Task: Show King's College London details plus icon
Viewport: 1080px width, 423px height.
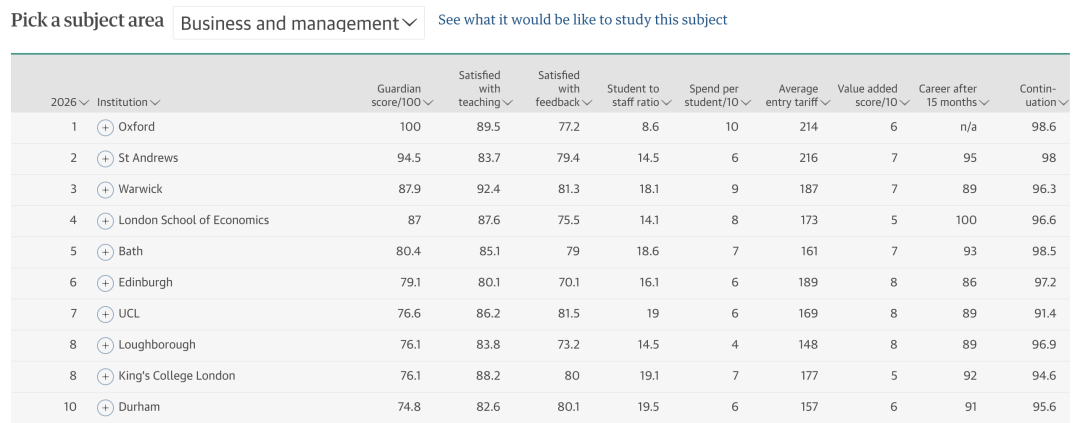Action: point(105,376)
